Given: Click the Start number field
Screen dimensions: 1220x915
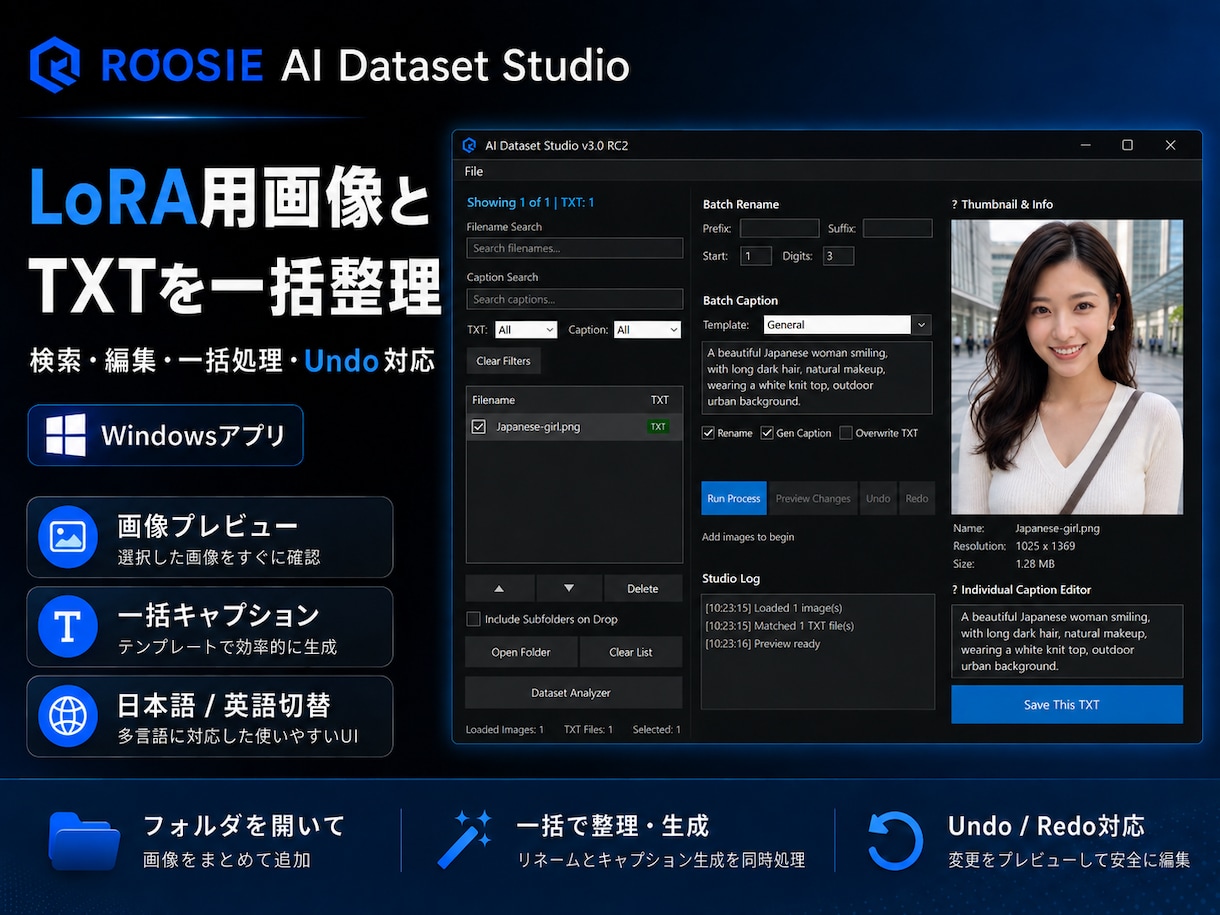Looking at the screenshot, I should click(756, 256).
